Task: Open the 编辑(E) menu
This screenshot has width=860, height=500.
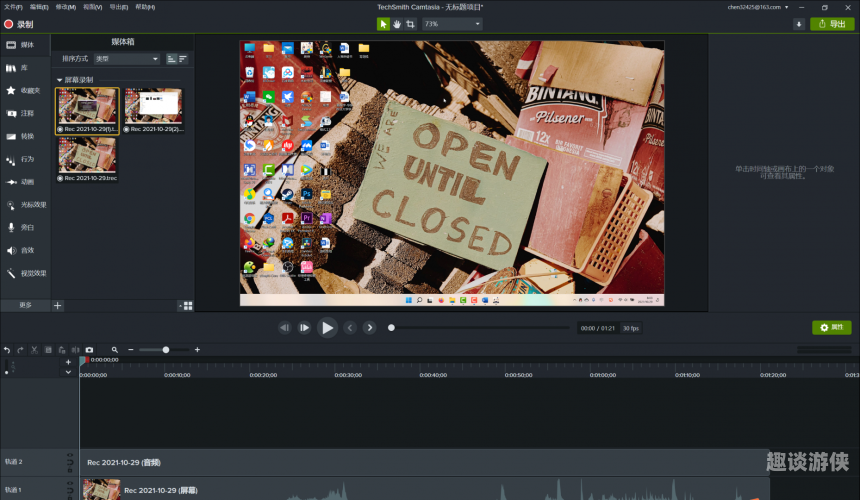Action: pyautogui.click(x=39, y=7)
